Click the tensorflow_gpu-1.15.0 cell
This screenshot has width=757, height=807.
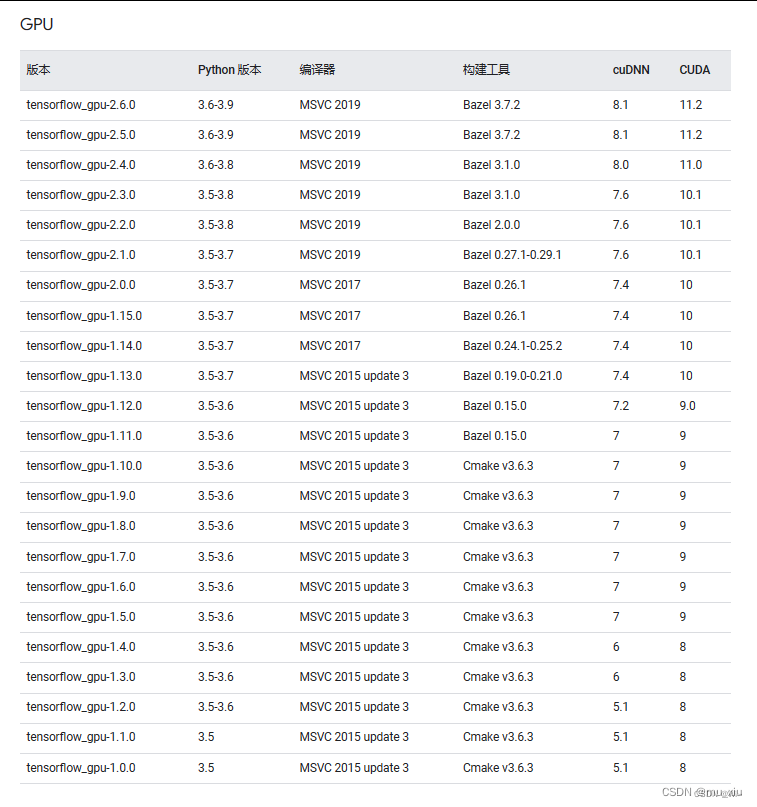(x=84, y=315)
